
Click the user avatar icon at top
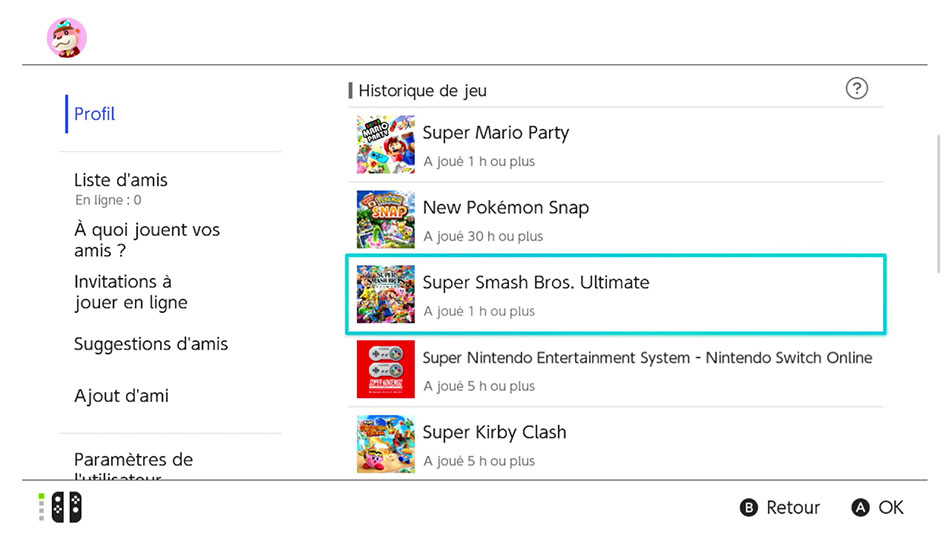[x=67, y=38]
